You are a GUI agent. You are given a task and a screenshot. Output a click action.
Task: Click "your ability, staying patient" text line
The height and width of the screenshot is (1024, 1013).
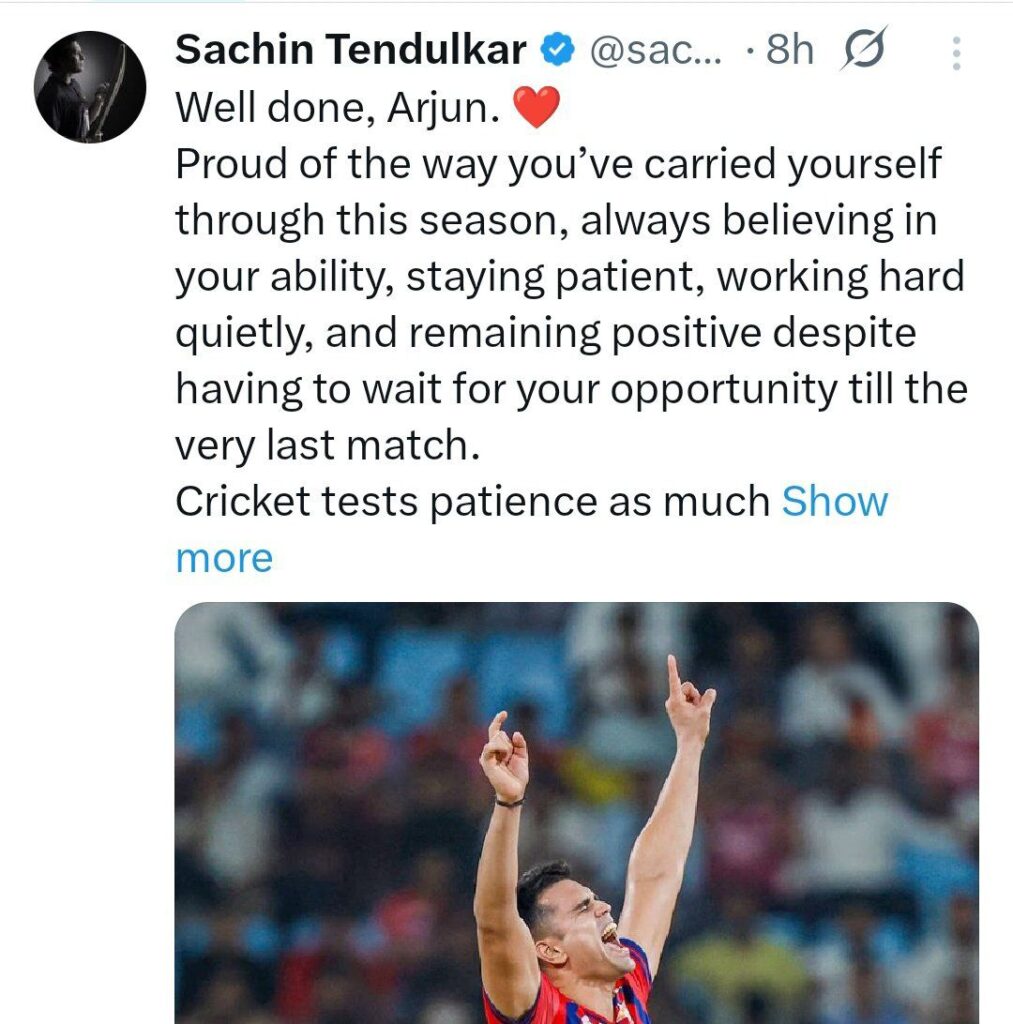[570, 277]
